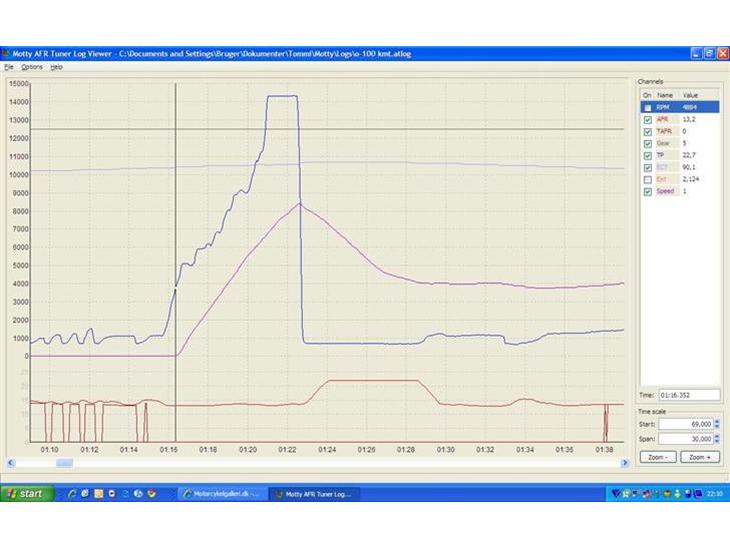Image resolution: width=730 pixels, height=548 pixels.
Task: Open Internet Explorer from quick launch
Action: click(73, 494)
